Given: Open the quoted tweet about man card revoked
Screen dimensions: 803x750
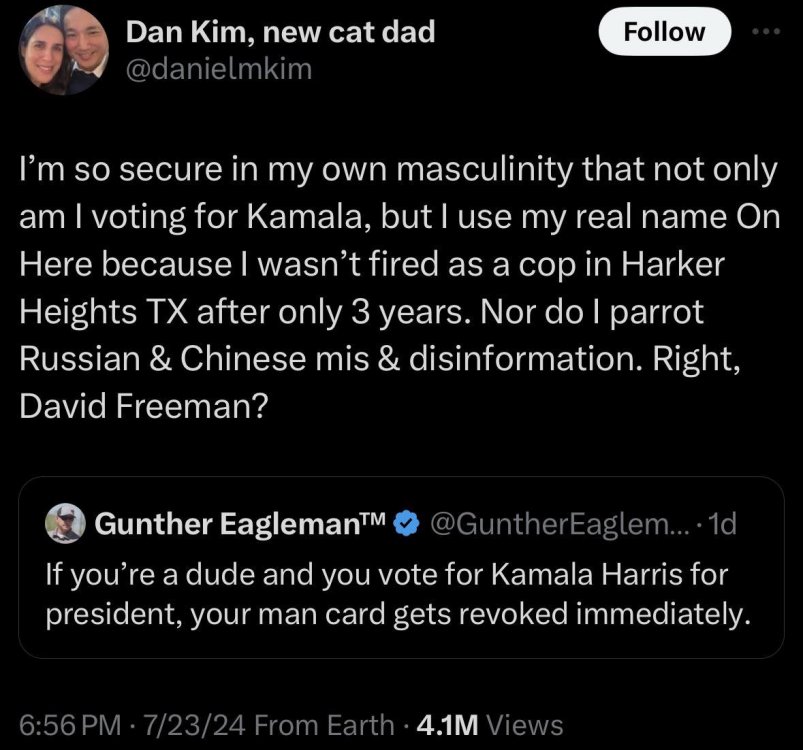Looking at the screenshot, I should click(x=399, y=593).
